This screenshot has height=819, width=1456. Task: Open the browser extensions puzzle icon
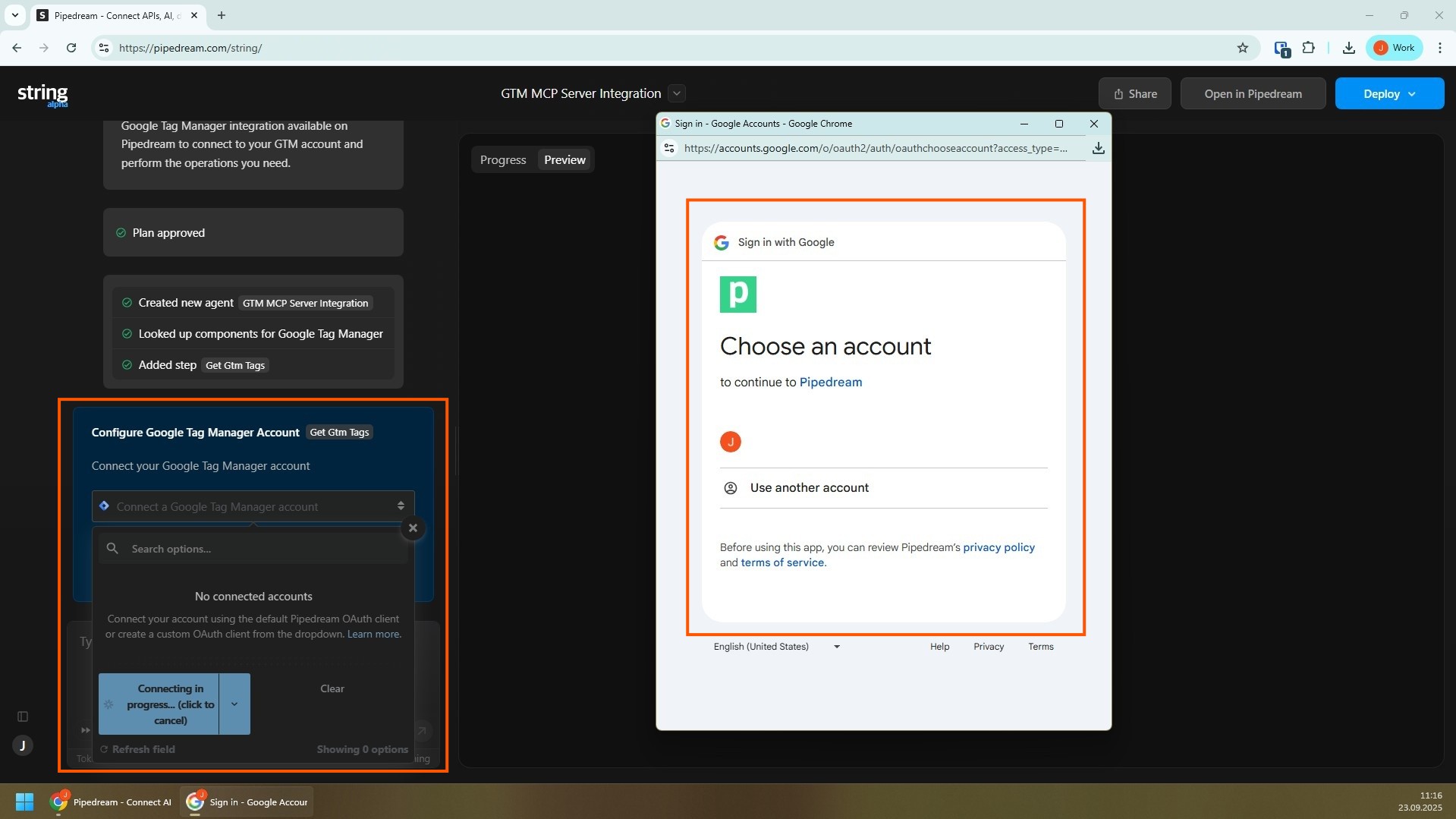pos(1308,48)
